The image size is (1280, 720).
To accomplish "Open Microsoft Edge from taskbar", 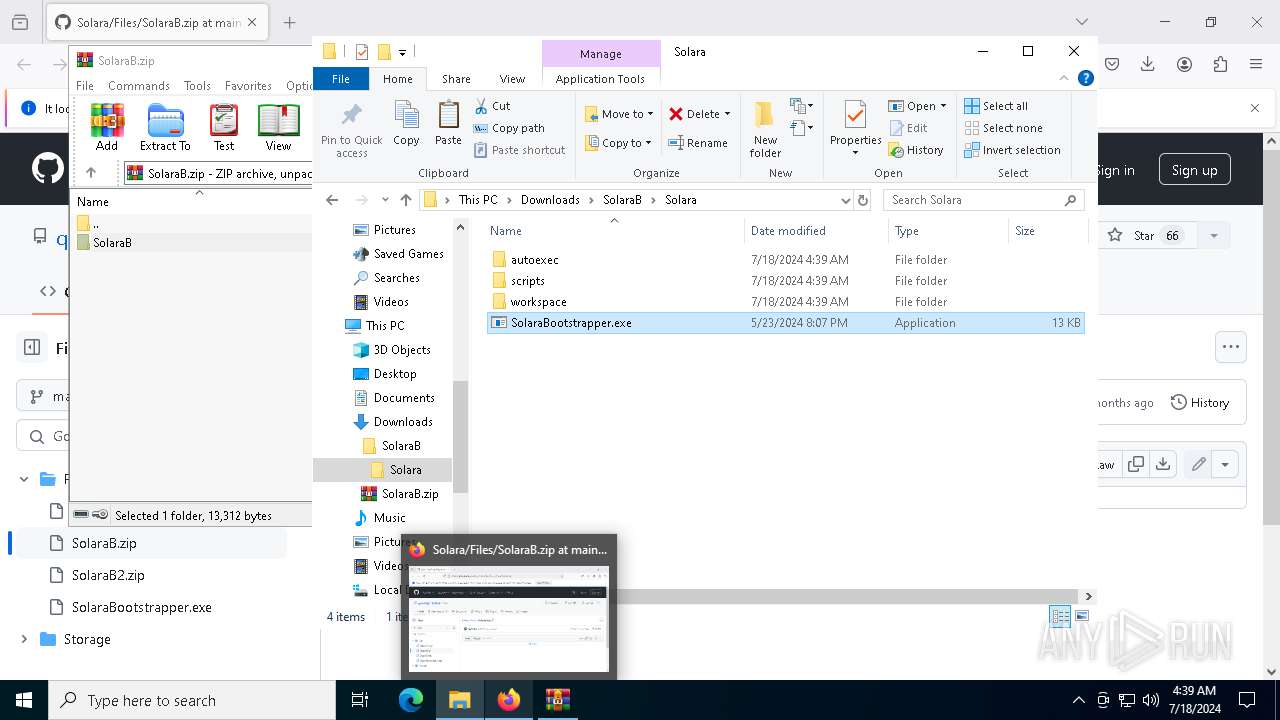I will [411, 701].
